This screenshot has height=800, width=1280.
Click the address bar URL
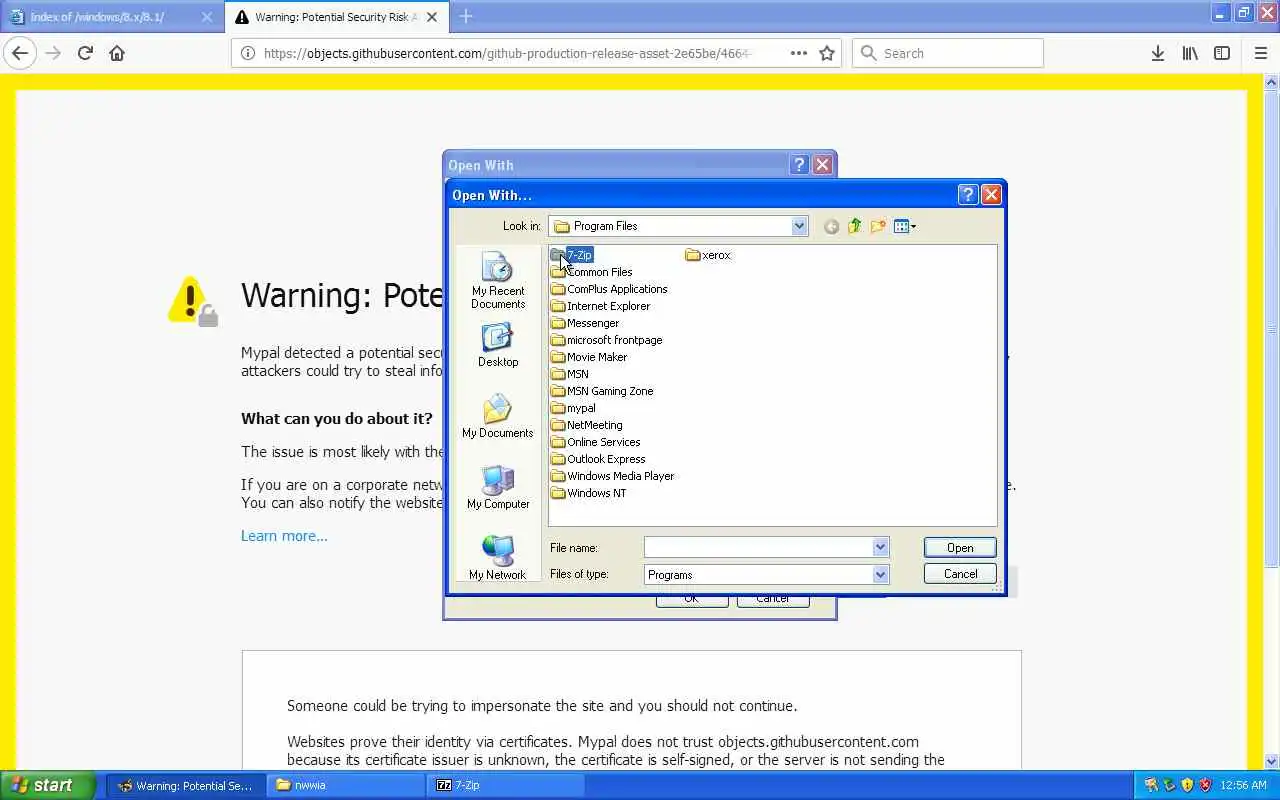(x=508, y=53)
